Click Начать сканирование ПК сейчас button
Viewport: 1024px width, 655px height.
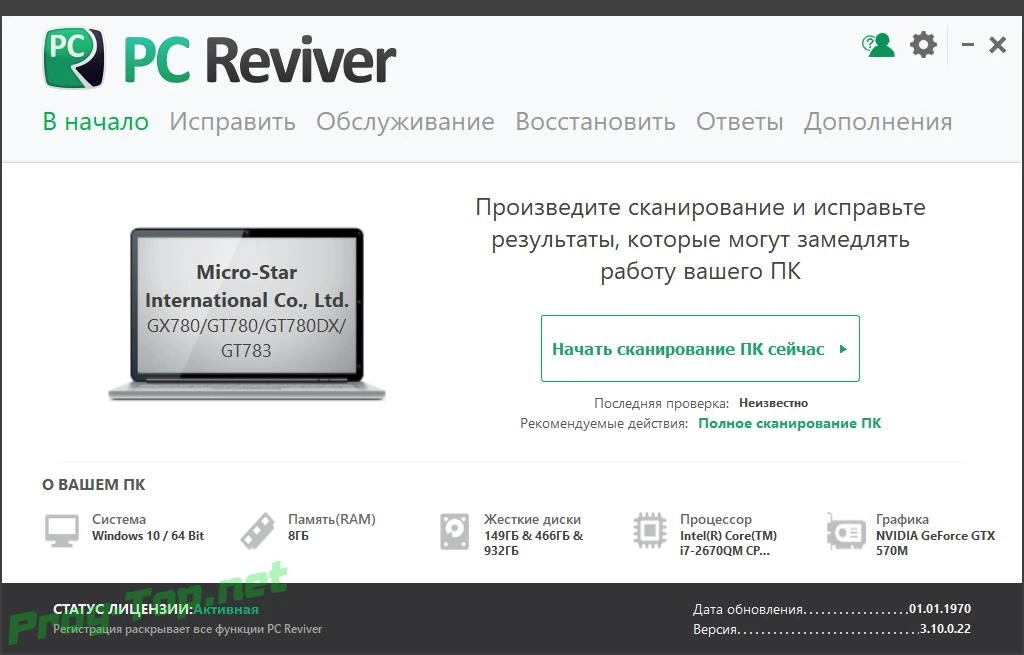pos(700,348)
